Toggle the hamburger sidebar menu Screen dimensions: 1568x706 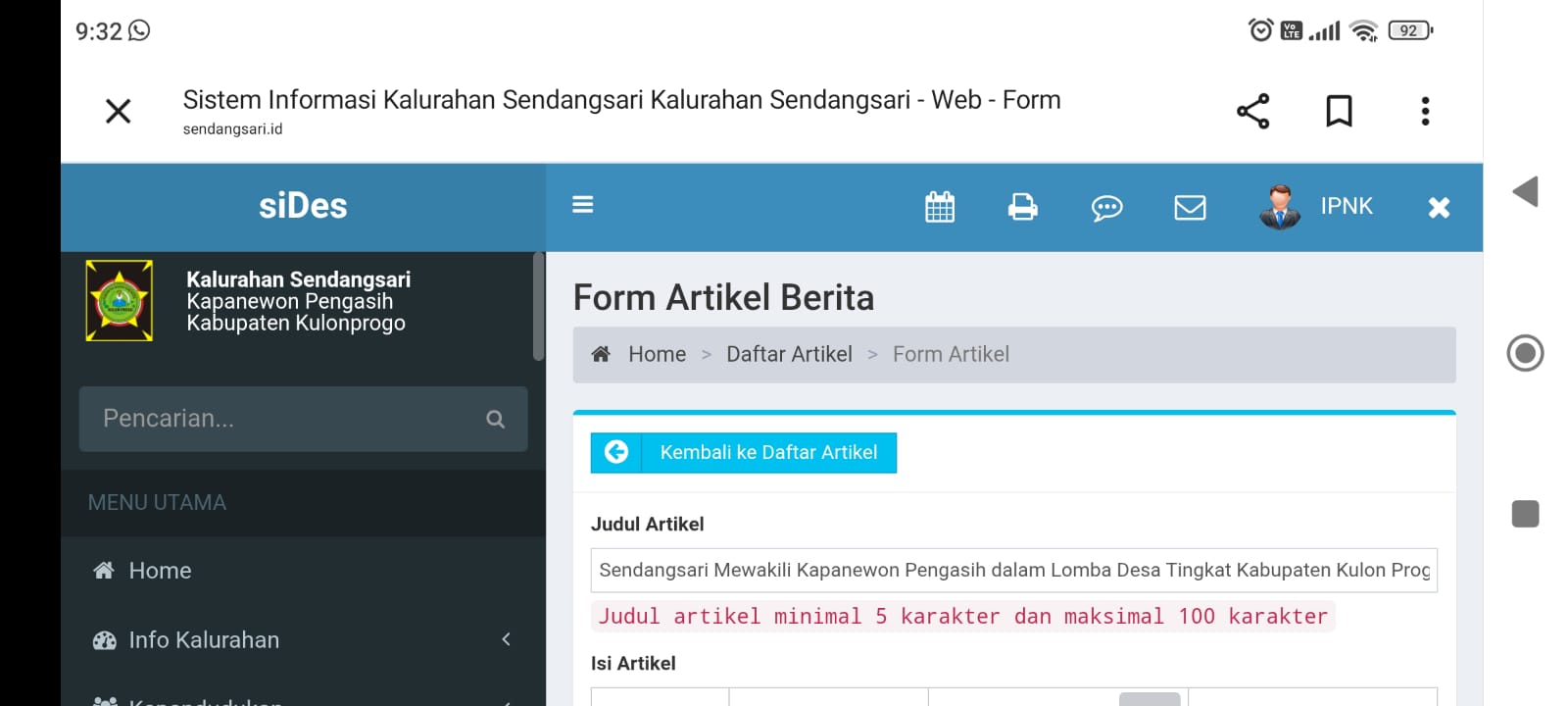click(582, 205)
